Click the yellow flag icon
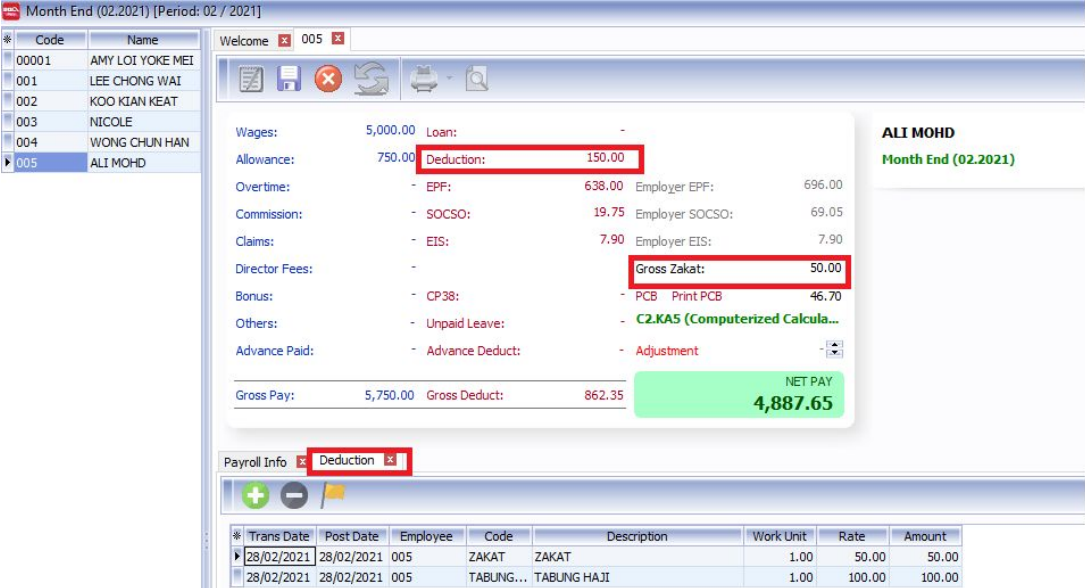The height and width of the screenshot is (588, 1085). coord(332,495)
